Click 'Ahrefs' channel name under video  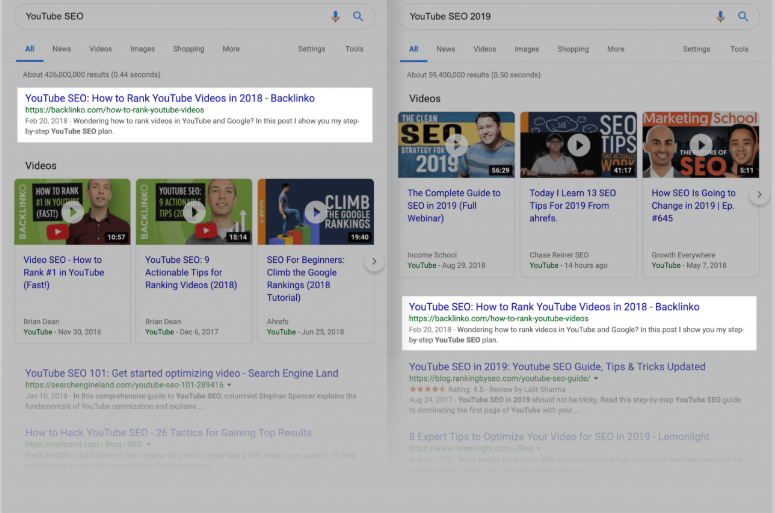(277, 321)
